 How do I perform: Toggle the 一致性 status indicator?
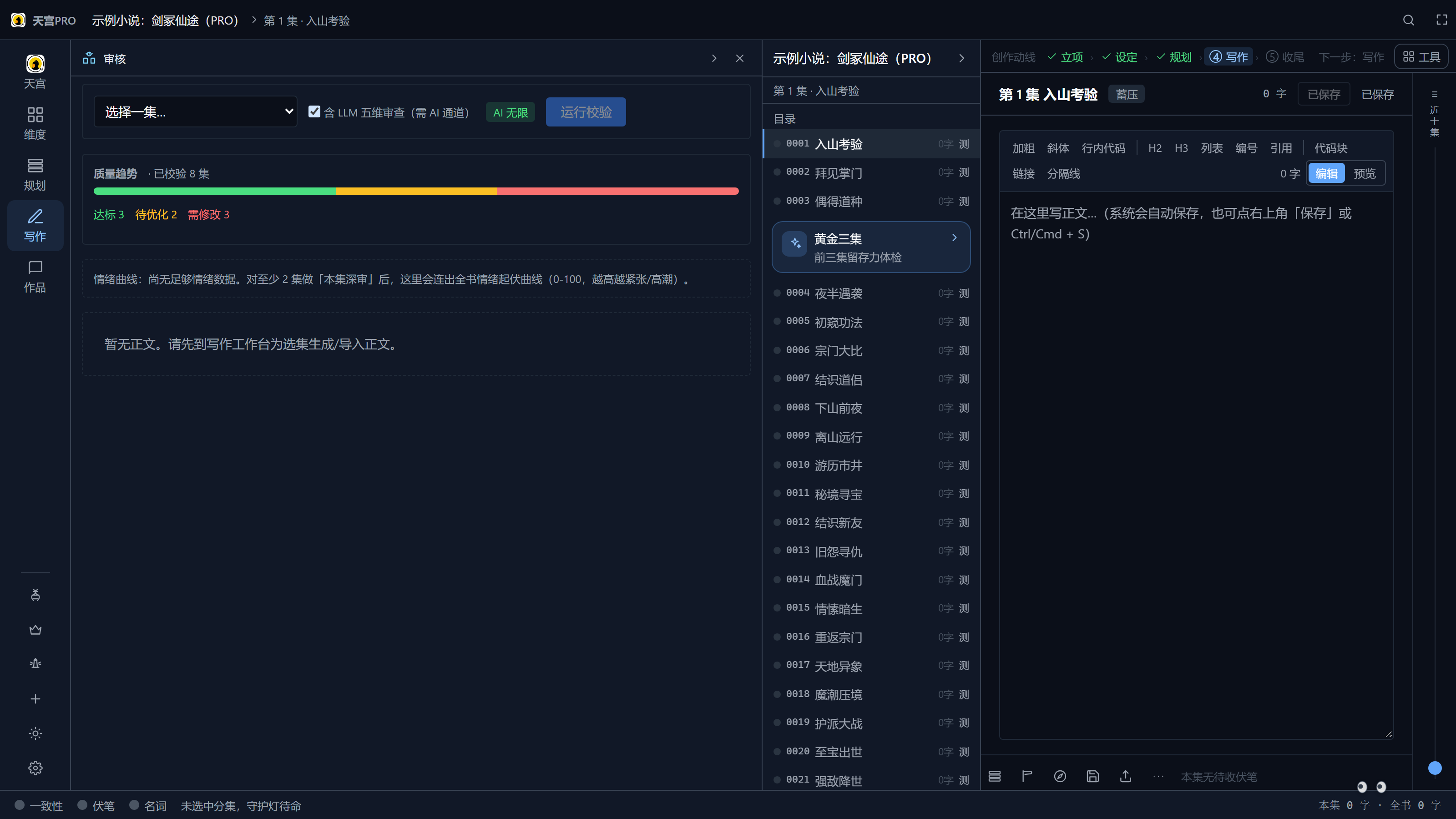38,805
